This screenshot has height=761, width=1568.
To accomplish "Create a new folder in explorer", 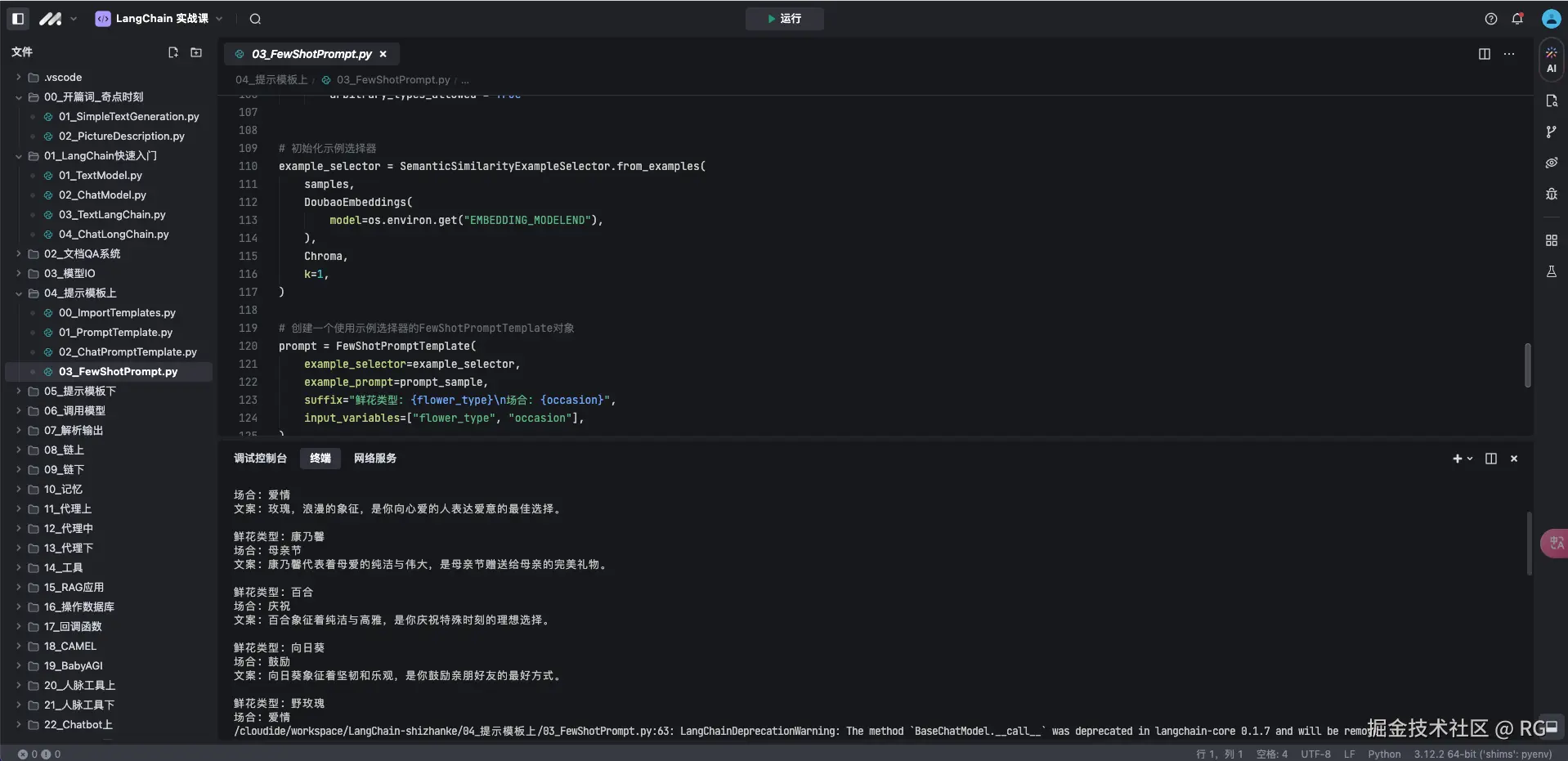I will coord(196,52).
